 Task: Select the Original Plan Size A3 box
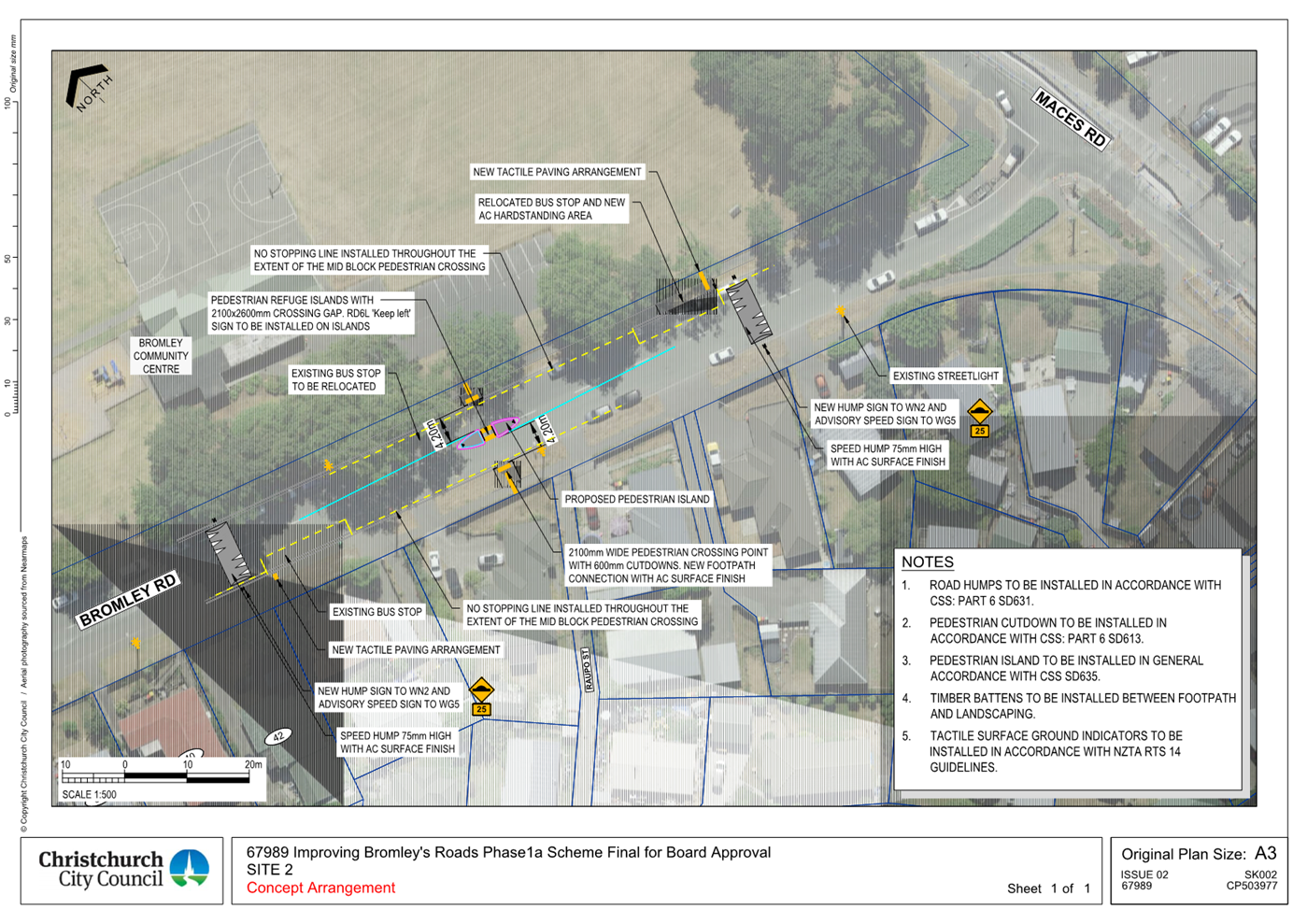coord(1198,870)
